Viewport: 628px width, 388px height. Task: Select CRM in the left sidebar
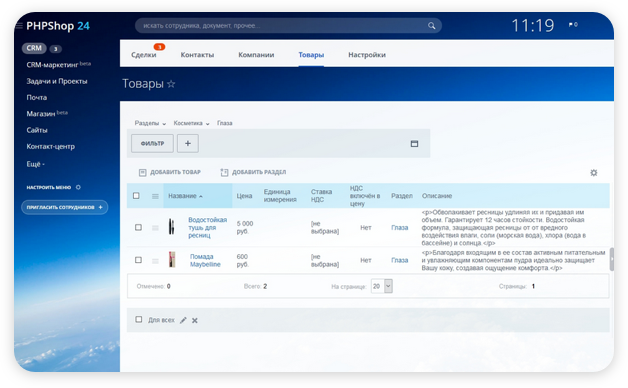point(34,48)
